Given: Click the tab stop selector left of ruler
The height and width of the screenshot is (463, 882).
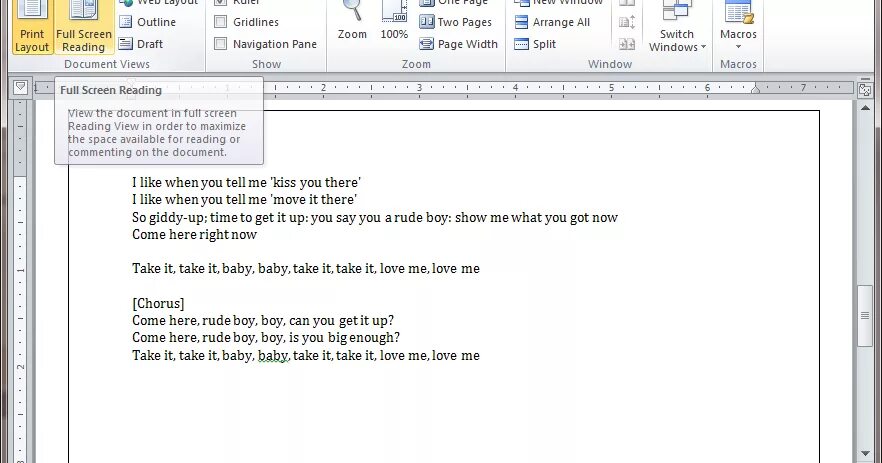Looking at the screenshot, I should pos(20,87).
